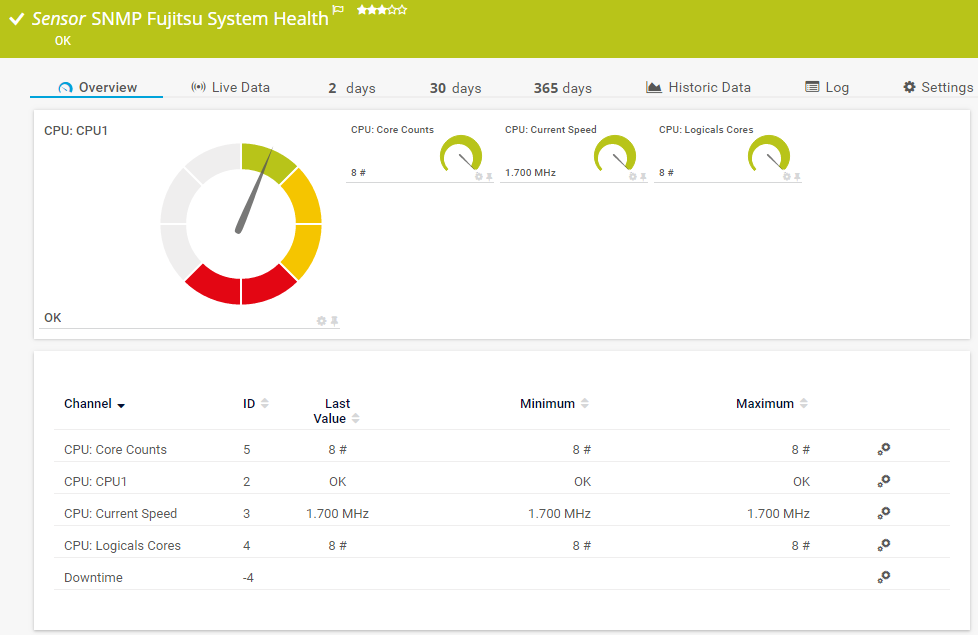Open channel settings for CPU: CPU1 row
Screen dimensions: 978x635
884,481
